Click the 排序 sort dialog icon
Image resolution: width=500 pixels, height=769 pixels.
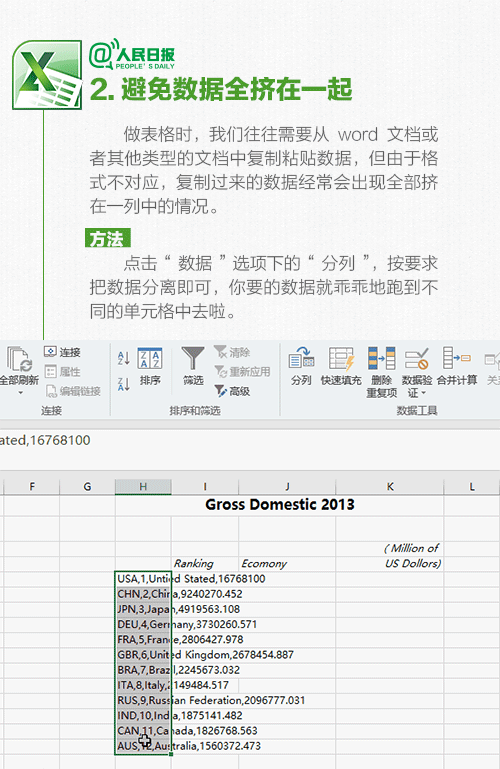pyautogui.click(x=150, y=359)
